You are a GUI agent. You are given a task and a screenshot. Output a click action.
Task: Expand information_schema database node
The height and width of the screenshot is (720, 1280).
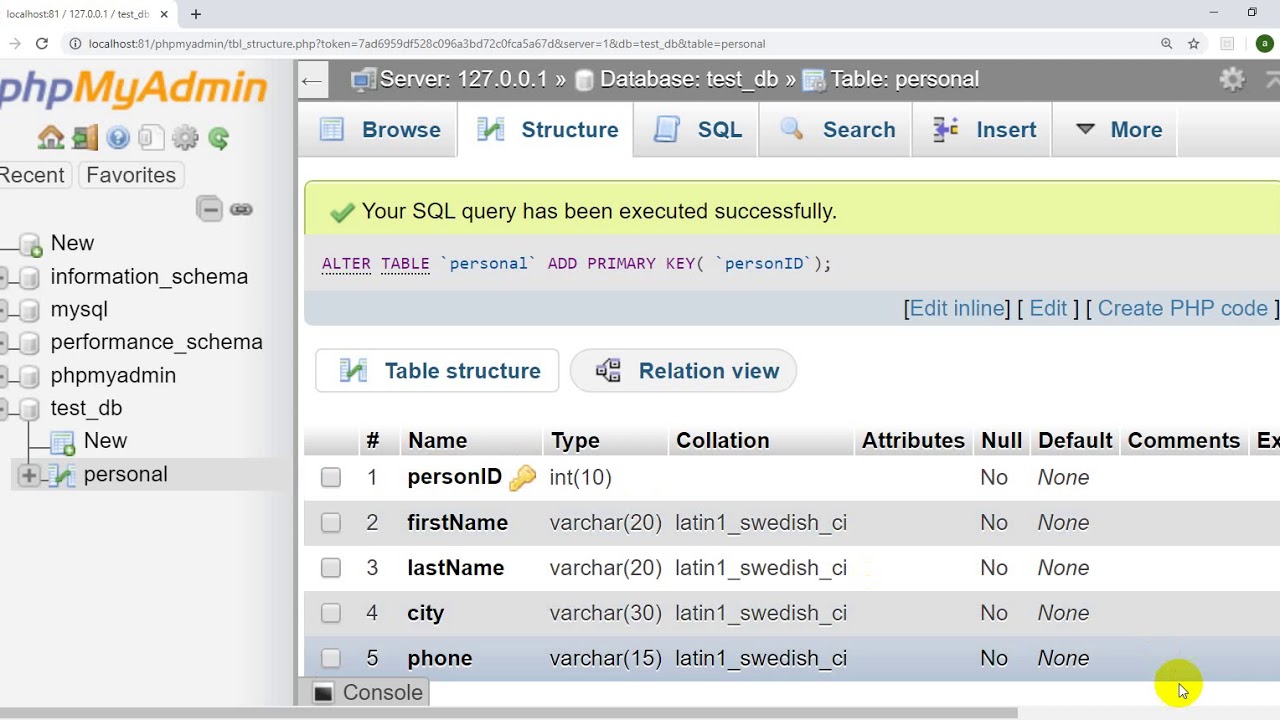point(5,277)
